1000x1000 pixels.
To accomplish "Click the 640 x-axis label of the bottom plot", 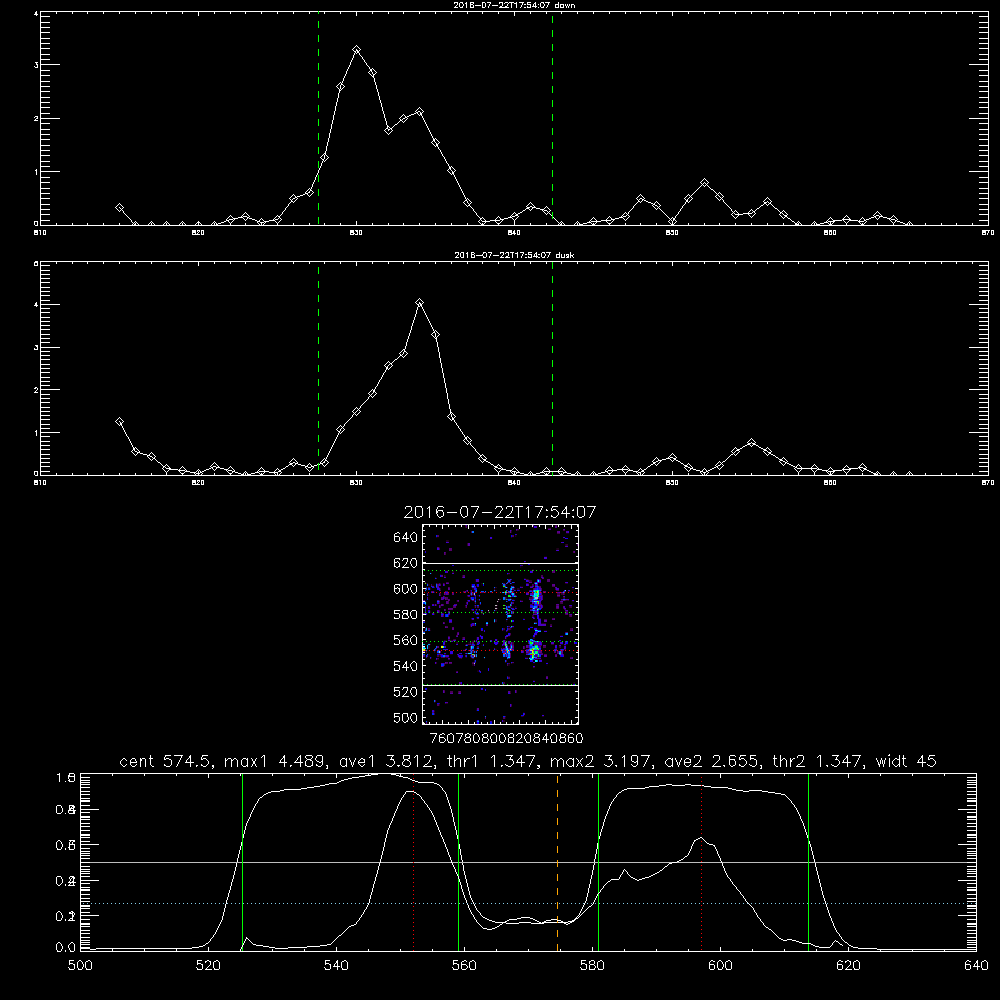I will pos(976,966).
